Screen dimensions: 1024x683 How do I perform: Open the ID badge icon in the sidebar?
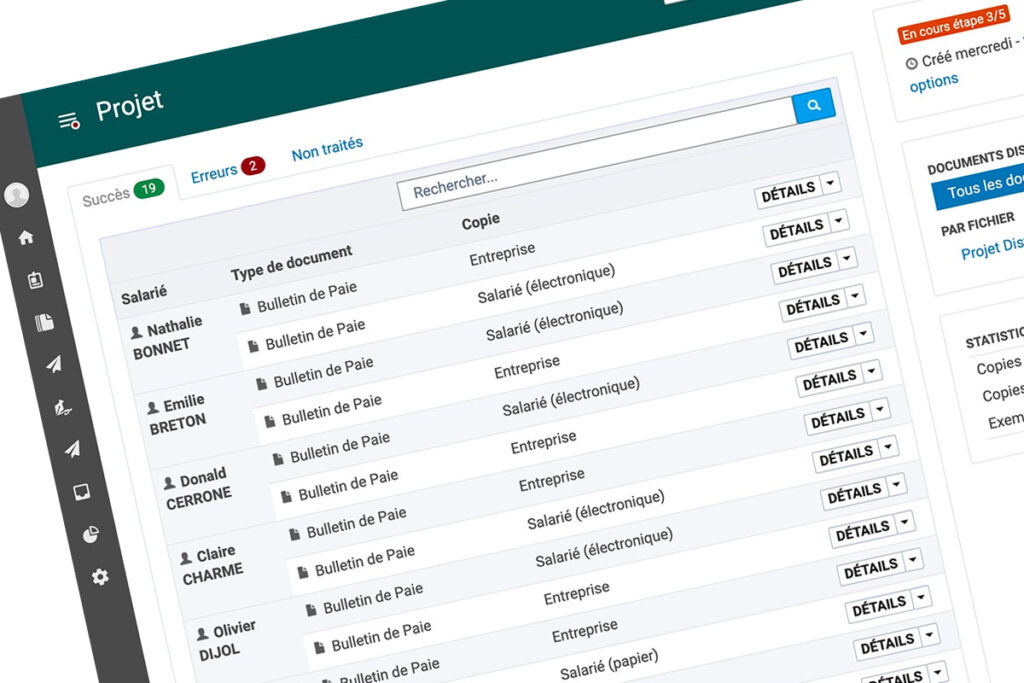point(36,281)
